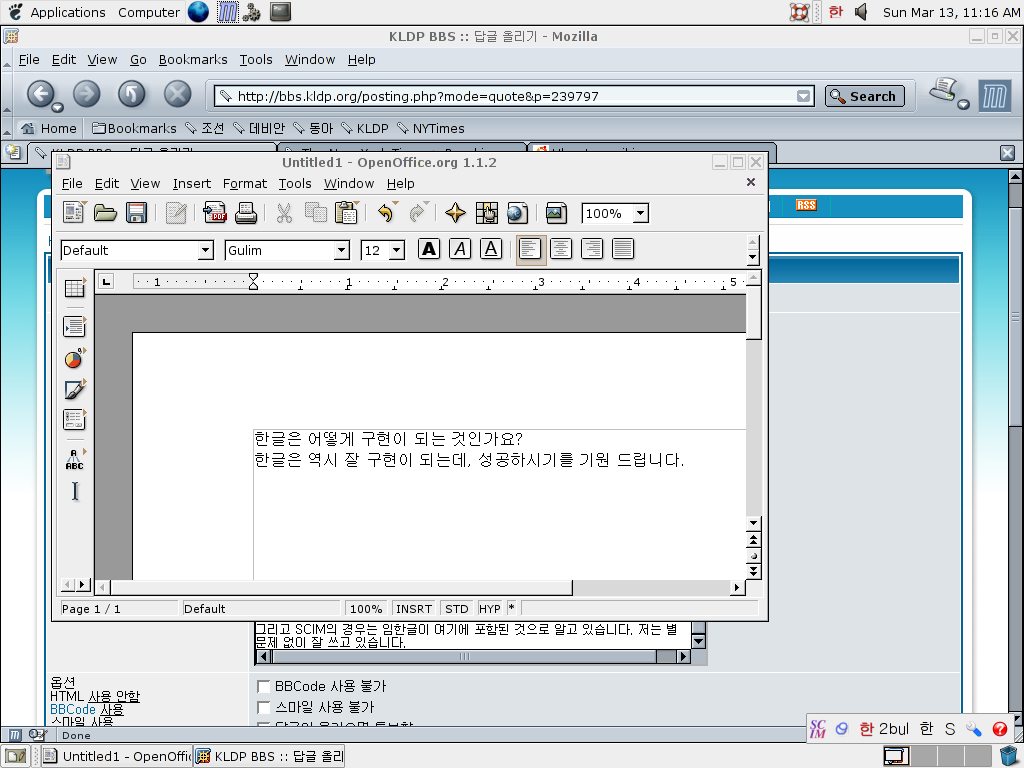The height and width of the screenshot is (768, 1024).
Task: Click the Mozilla Search button
Action: [x=865, y=96]
